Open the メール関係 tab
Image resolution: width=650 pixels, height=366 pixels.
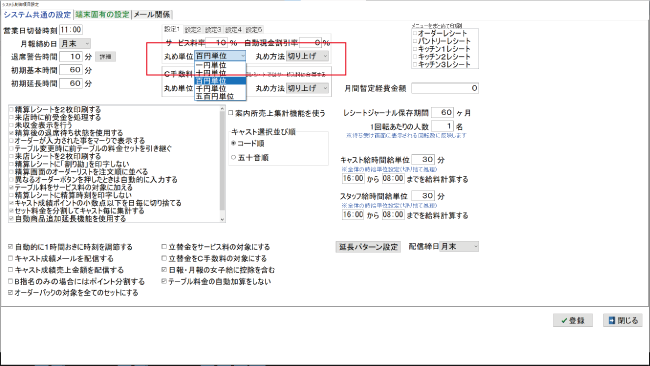(152, 15)
